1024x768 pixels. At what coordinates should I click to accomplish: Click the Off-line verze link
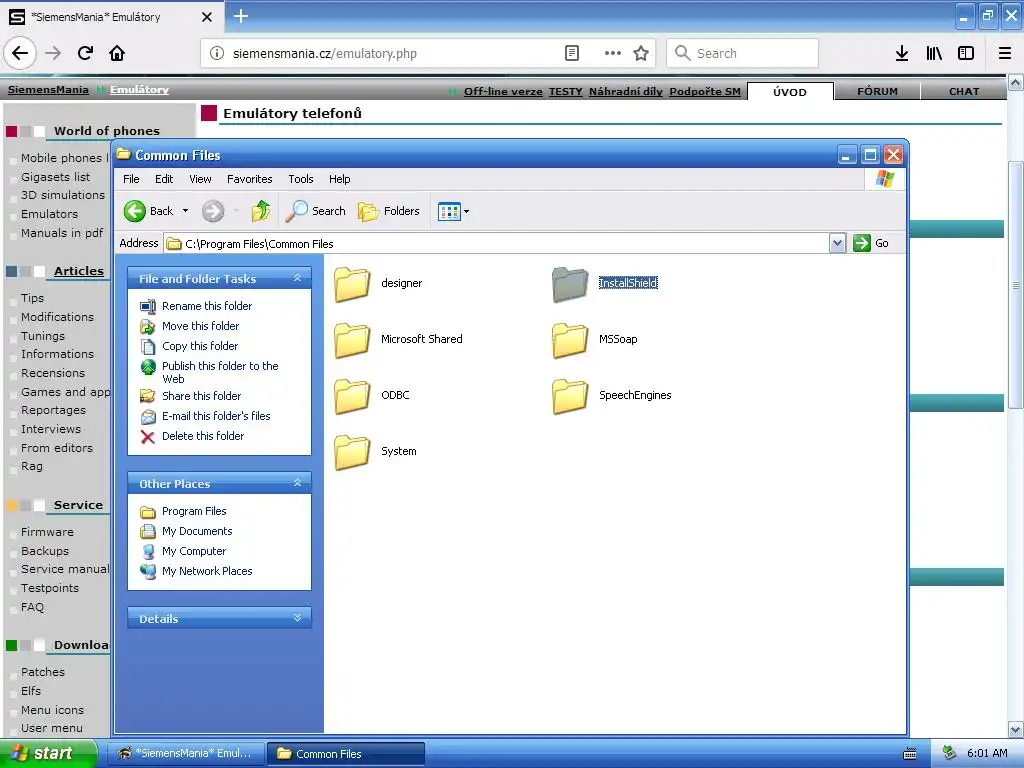click(x=503, y=91)
